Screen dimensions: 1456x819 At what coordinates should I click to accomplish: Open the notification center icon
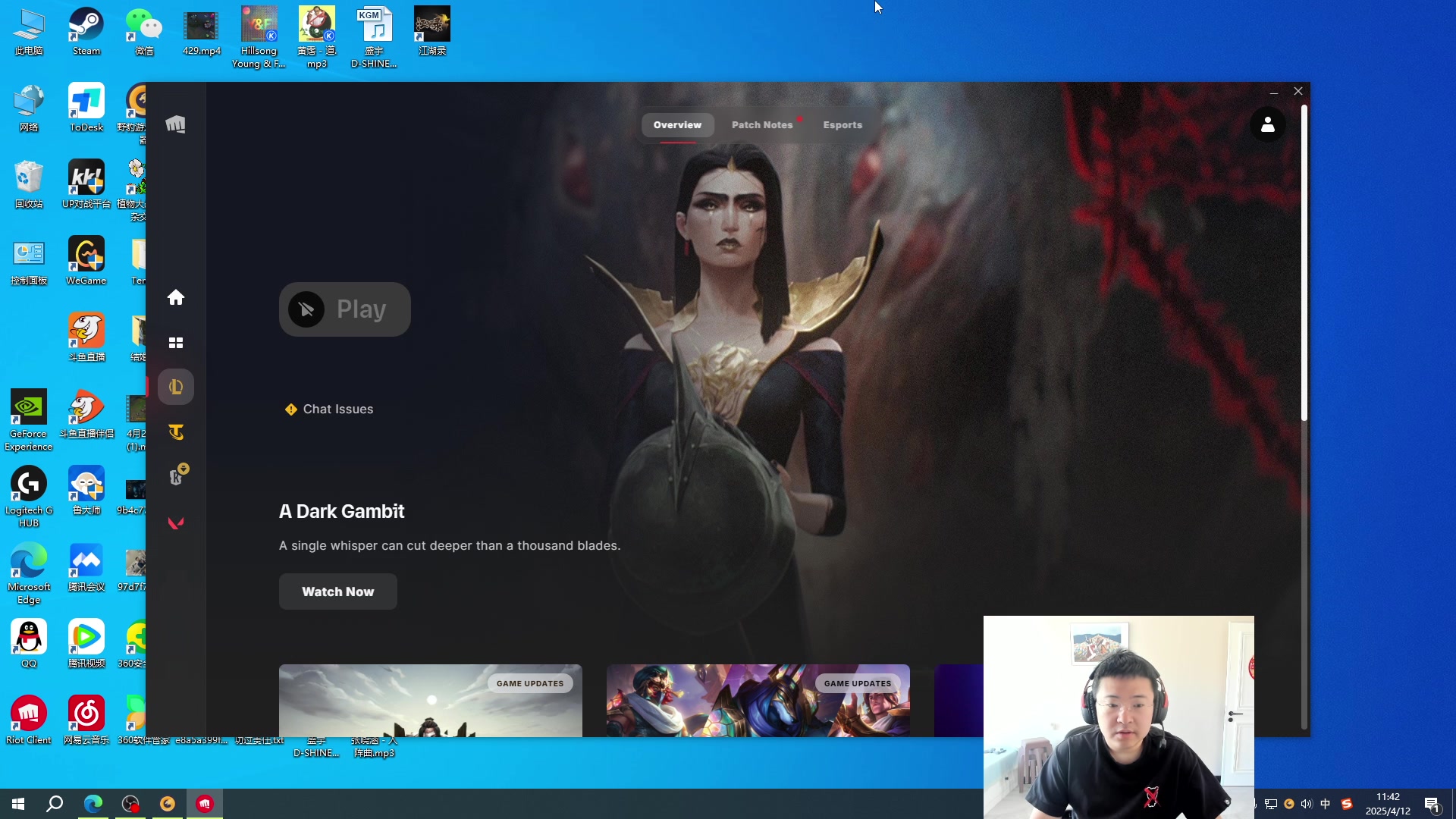(x=1432, y=805)
